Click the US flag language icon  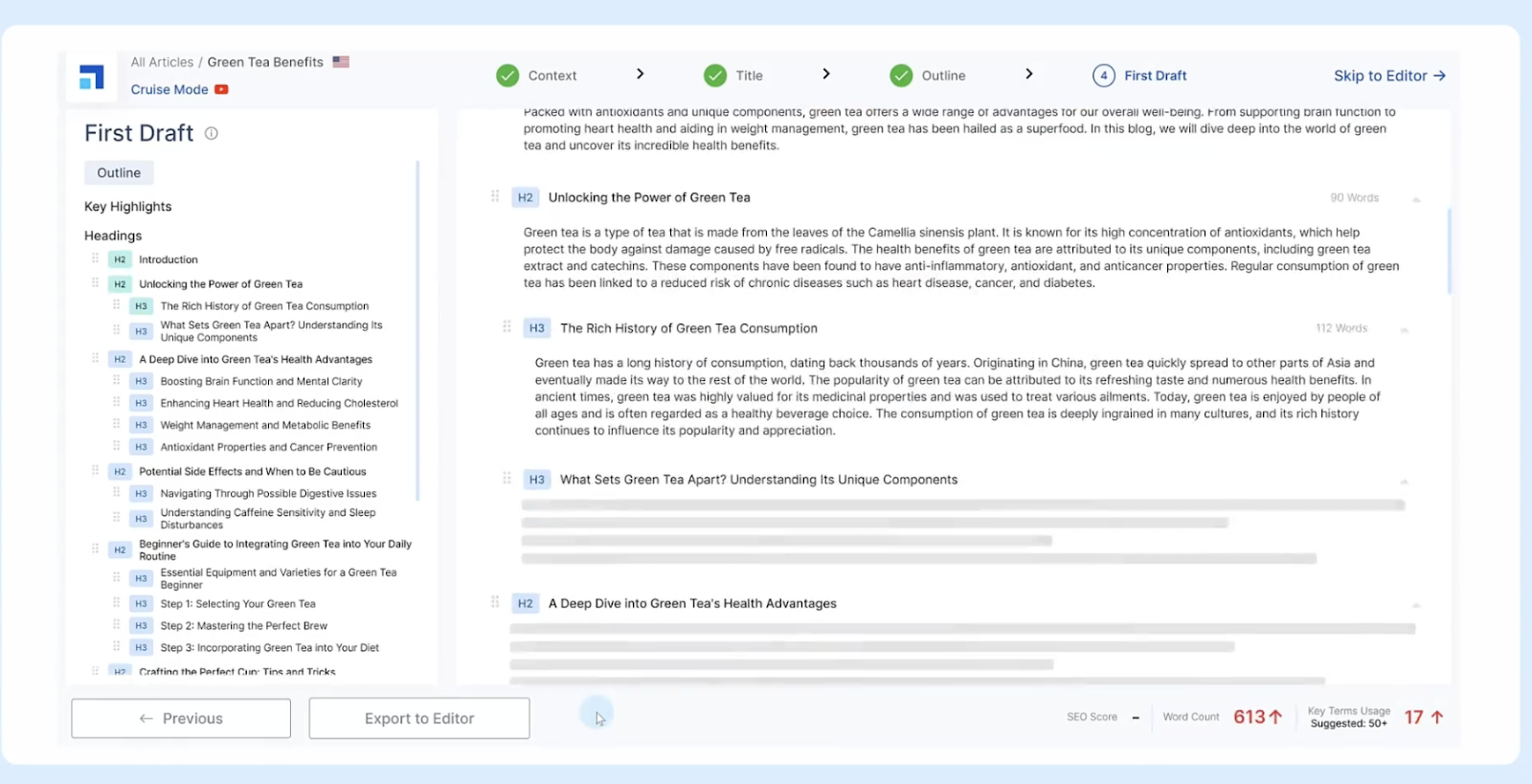point(341,62)
